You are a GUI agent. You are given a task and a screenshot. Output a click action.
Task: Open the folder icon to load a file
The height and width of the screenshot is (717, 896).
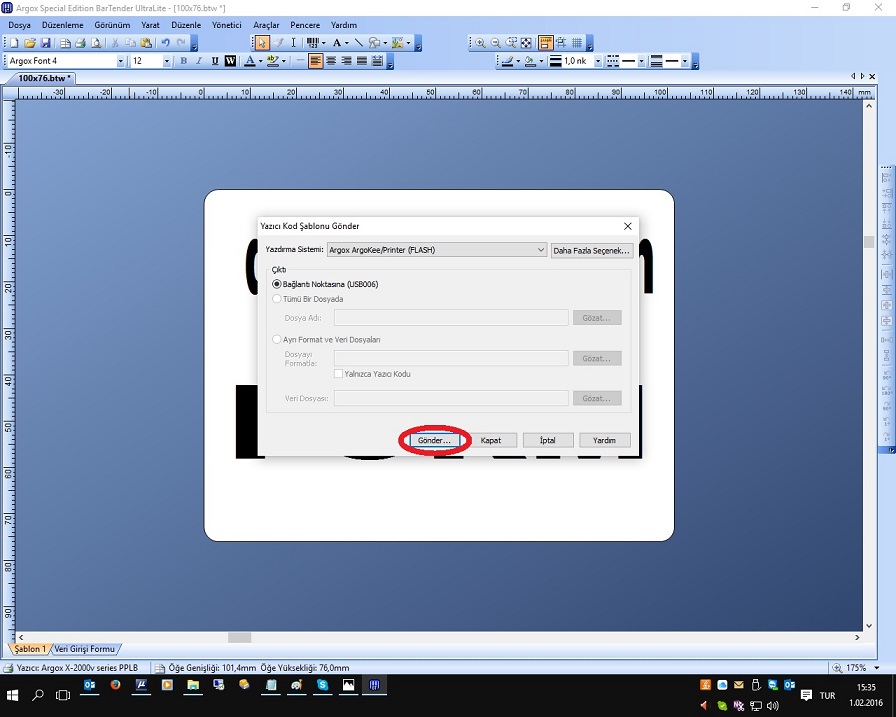point(30,43)
